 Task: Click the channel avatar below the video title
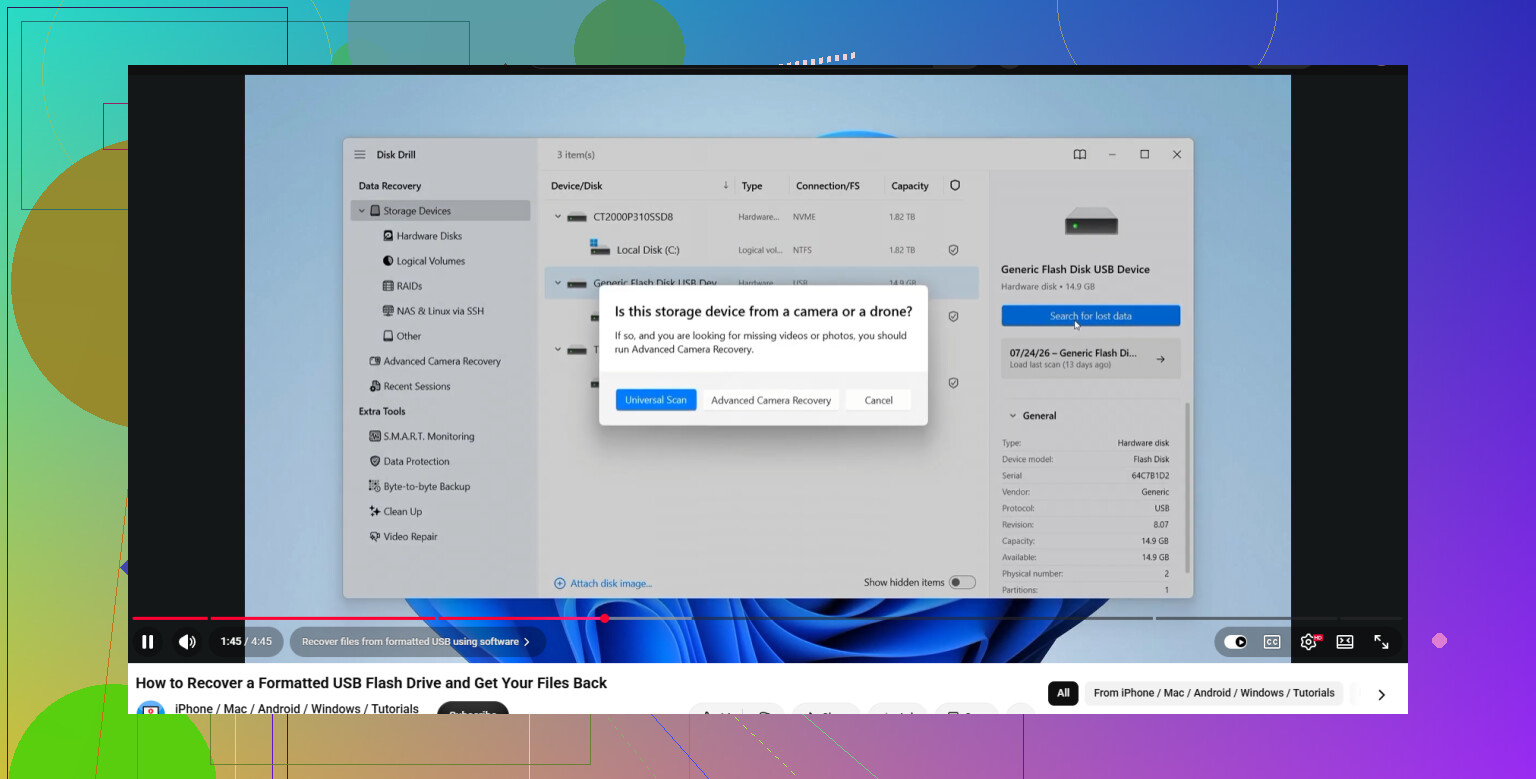pyautogui.click(x=151, y=708)
